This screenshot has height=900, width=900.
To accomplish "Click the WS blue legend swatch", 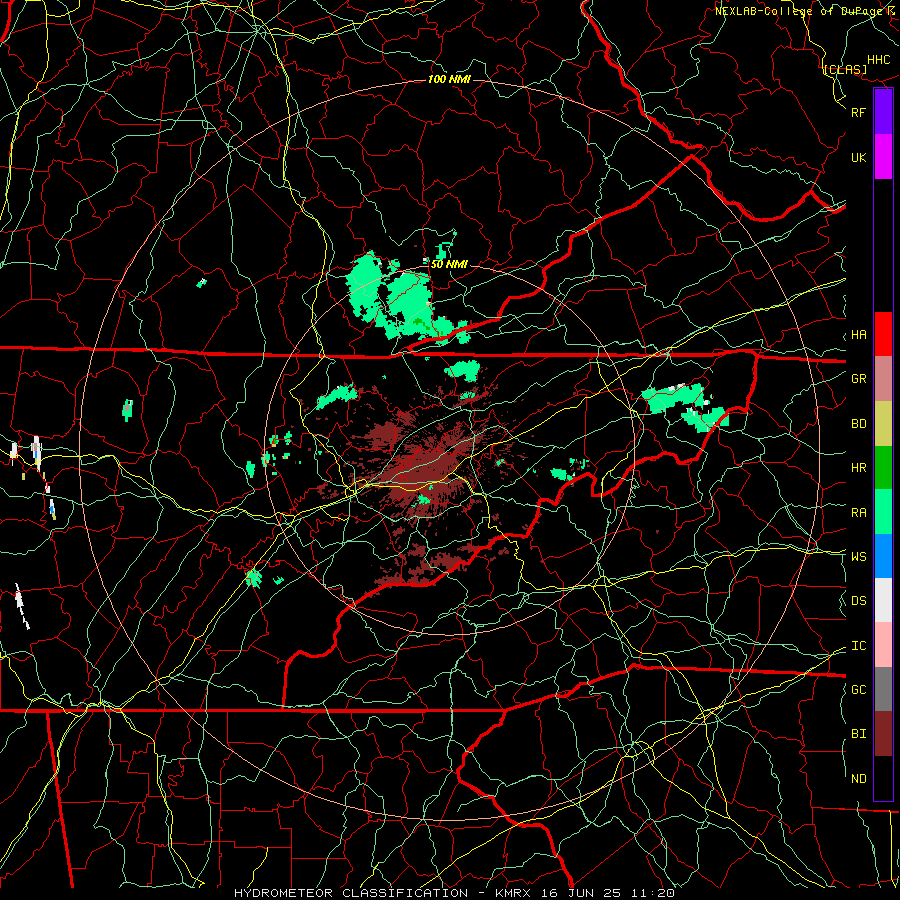I will point(883,556).
